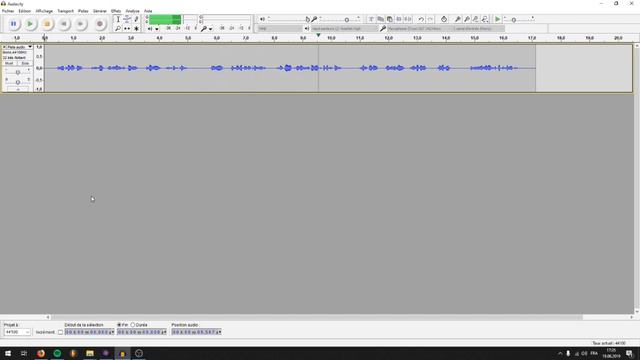
Task: Stop playback with the yellow Stop button
Action: pyautogui.click(x=47, y=24)
